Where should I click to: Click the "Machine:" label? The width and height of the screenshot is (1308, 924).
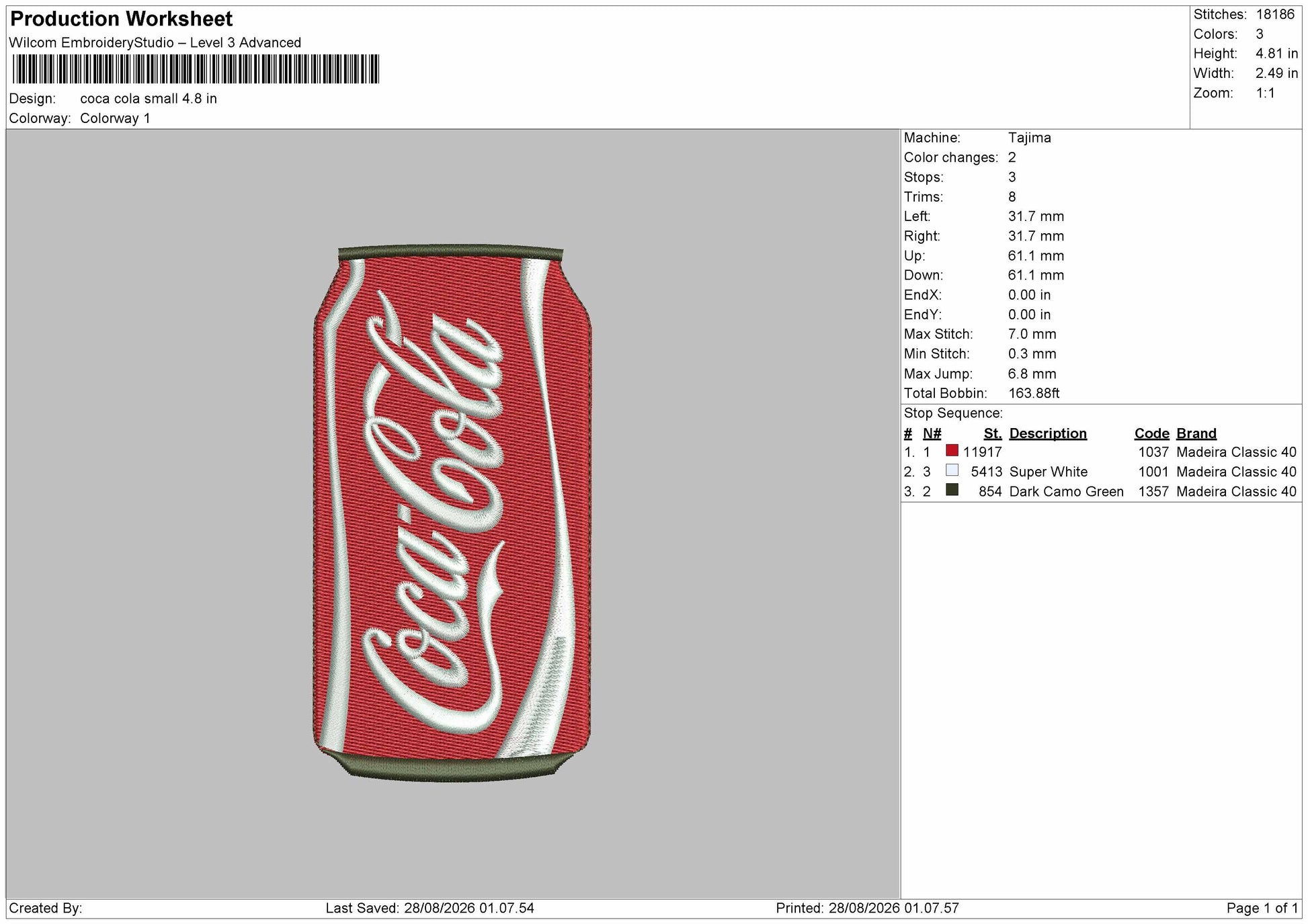point(932,138)
